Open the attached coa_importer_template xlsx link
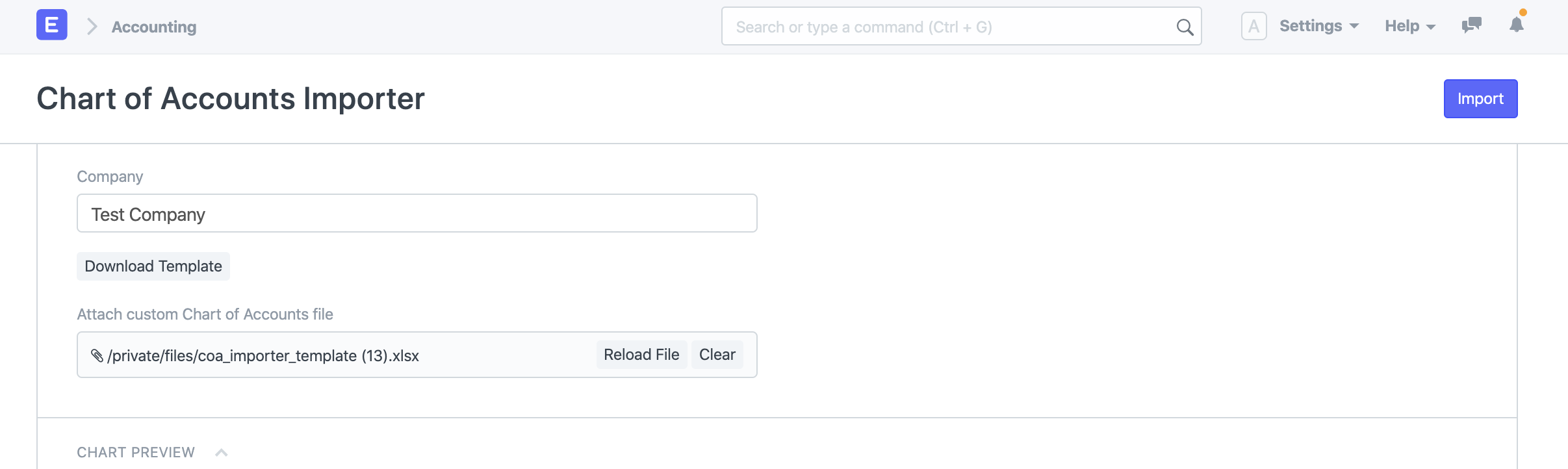The image size is (1568, 469). coord(263,356)
